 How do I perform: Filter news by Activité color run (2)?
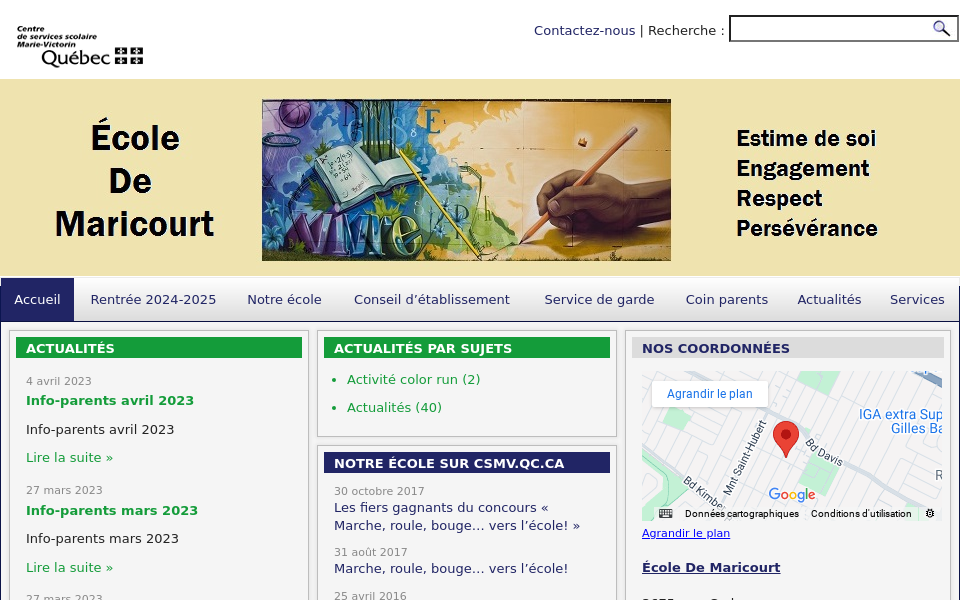pyautogui.click(x=413, y=380)
